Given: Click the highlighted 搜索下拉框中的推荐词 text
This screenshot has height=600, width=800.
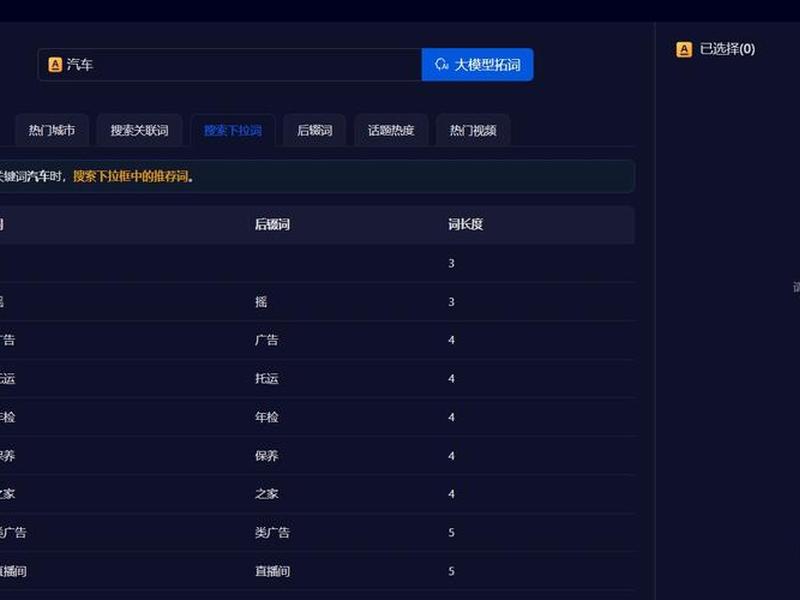Looking at the screenshot, I should pos(133,177).
